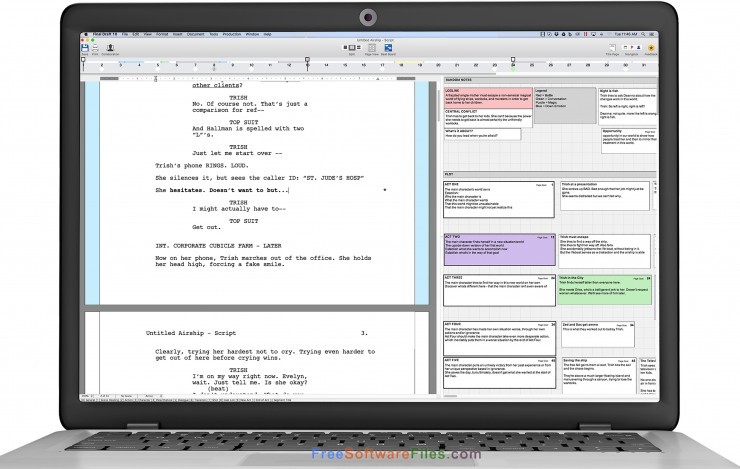
Task: Click the bold line She hesitates. Doesn't want to but...
Action: click(x=221, y=190)
